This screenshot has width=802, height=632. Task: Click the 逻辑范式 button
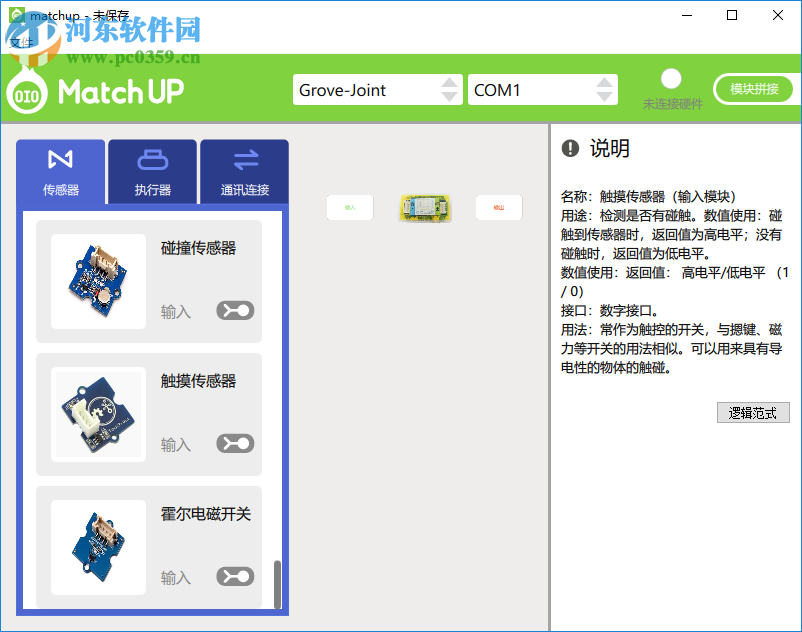(753, 412)
